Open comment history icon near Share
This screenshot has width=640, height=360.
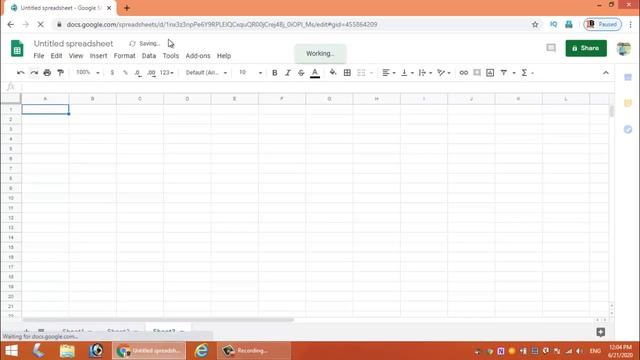click(x=551, y=48)
